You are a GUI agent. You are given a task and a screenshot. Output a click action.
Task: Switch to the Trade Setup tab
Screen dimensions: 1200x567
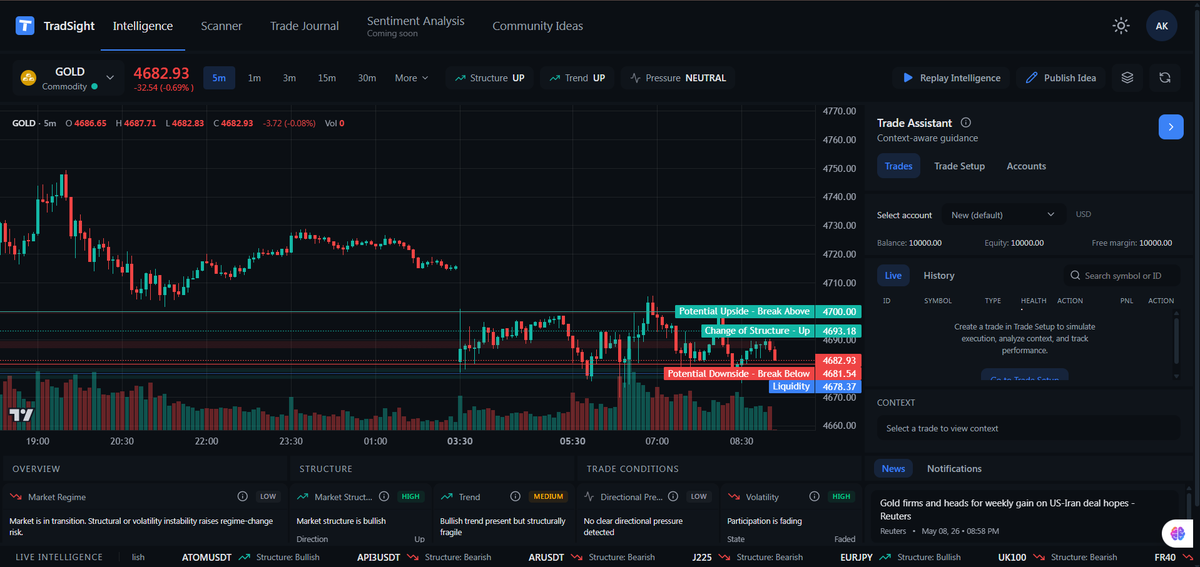coord(959,166)
